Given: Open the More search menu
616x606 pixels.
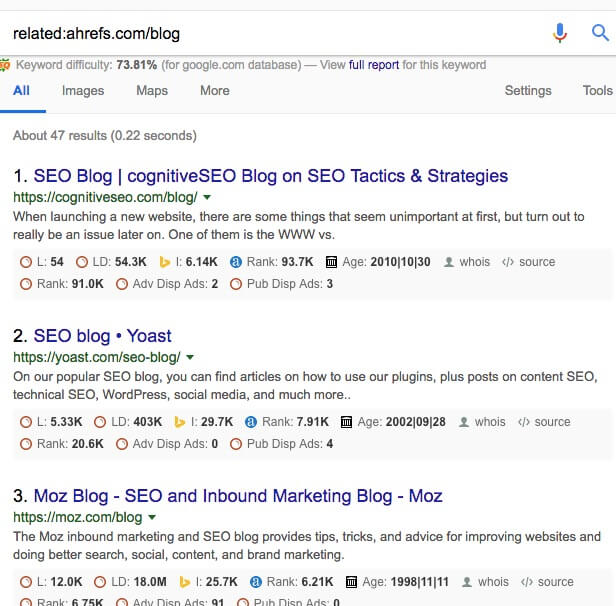Looking at the screenshot, I should [x=215, y=91].
